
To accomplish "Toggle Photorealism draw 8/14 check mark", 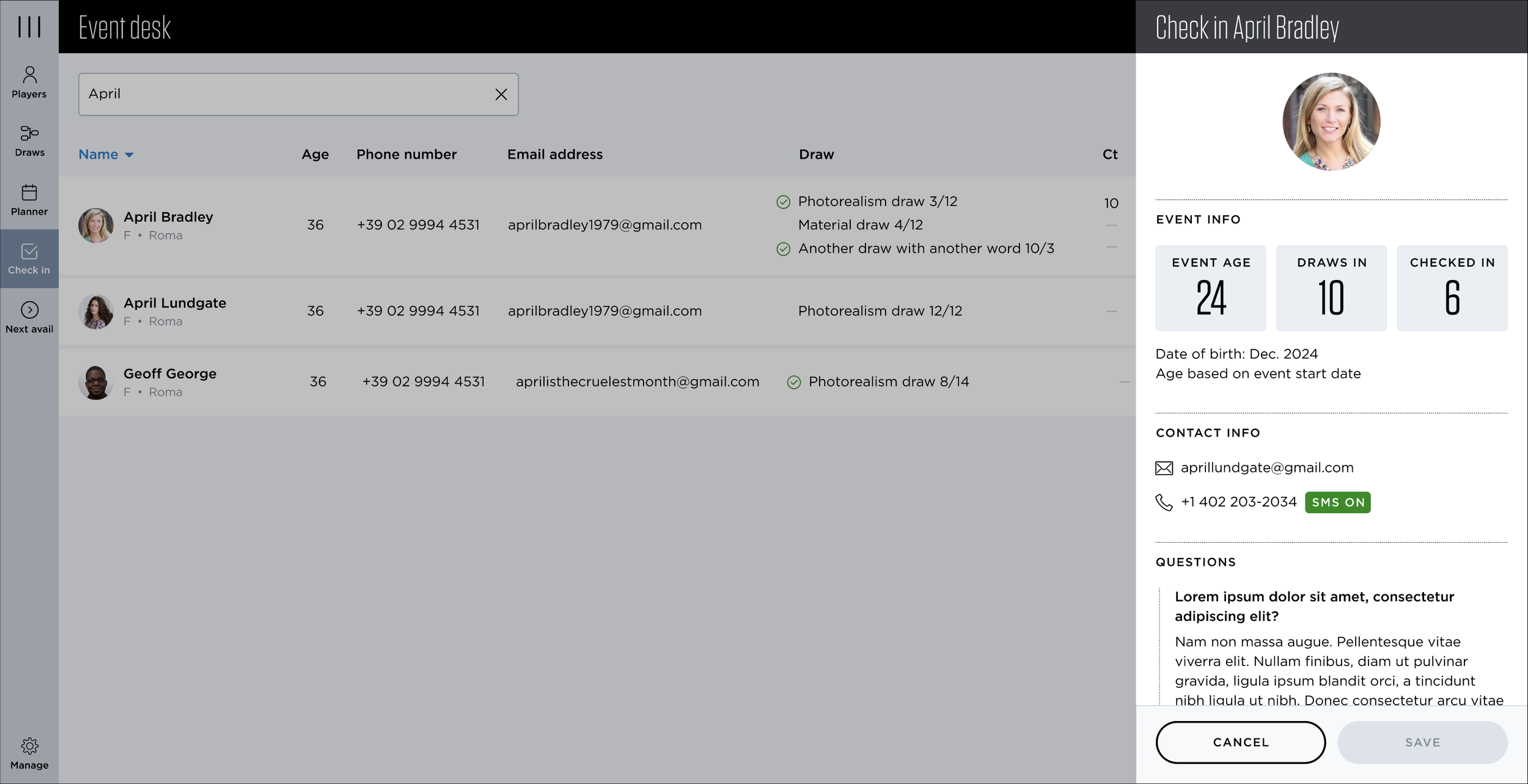I will (x=793, y=382).
